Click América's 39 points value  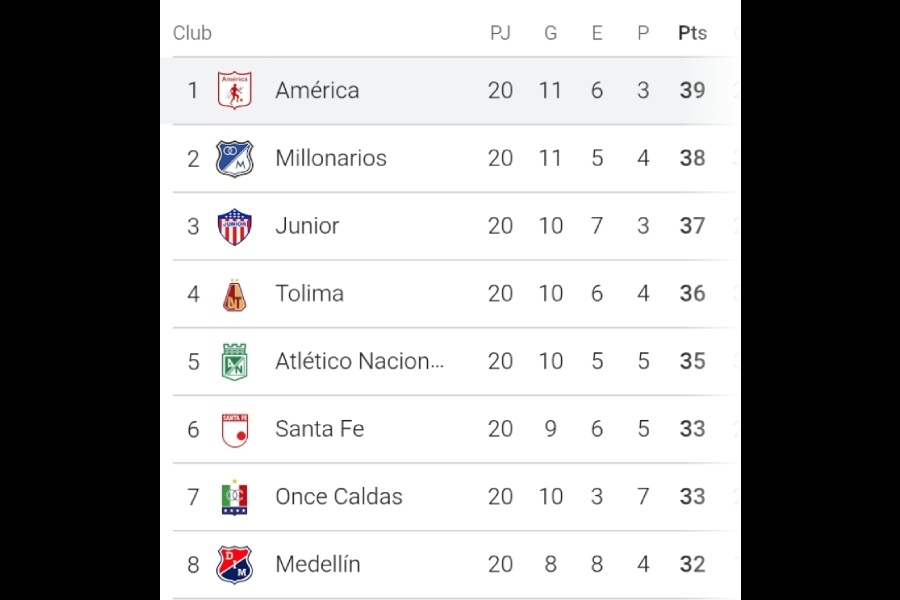[692, 90]
